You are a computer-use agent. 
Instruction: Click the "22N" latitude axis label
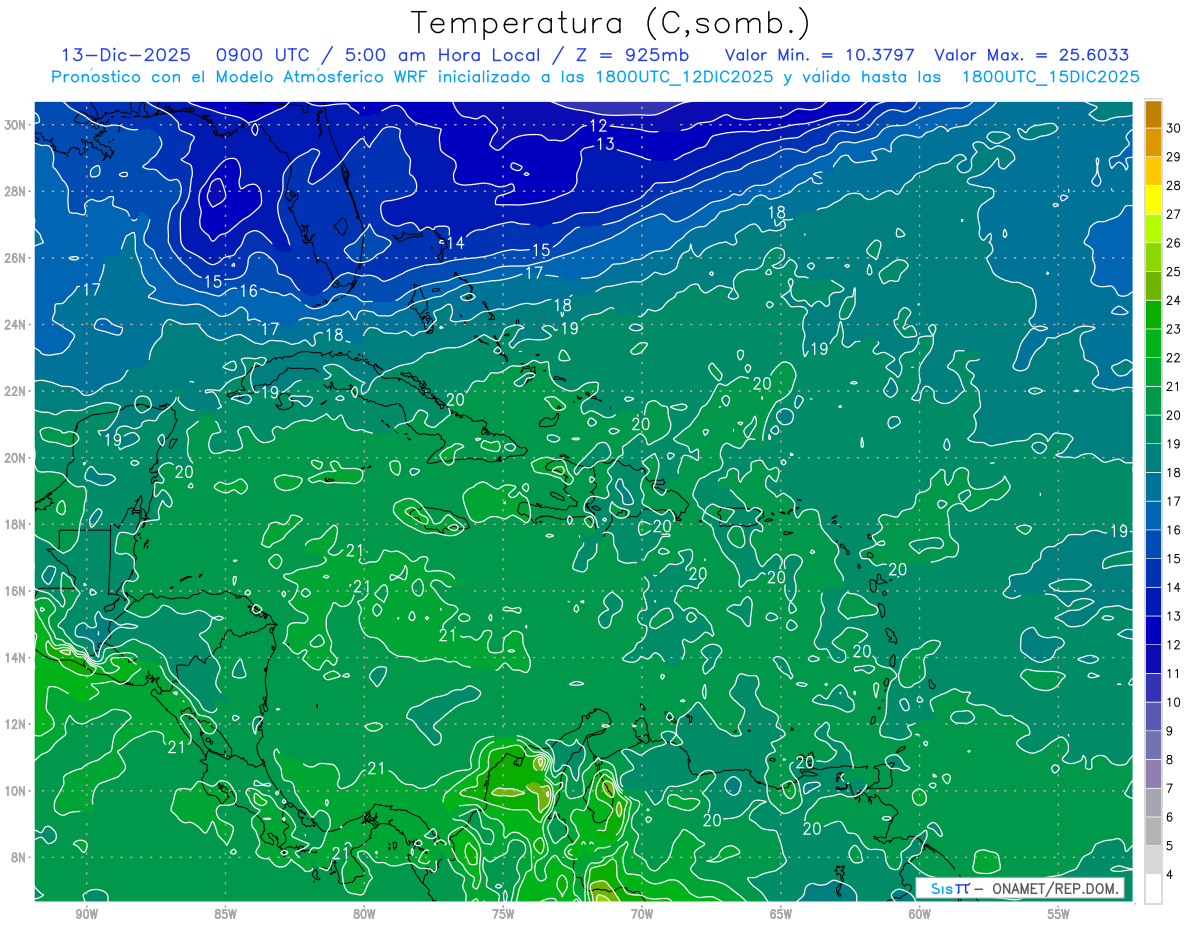coord(17,390)
